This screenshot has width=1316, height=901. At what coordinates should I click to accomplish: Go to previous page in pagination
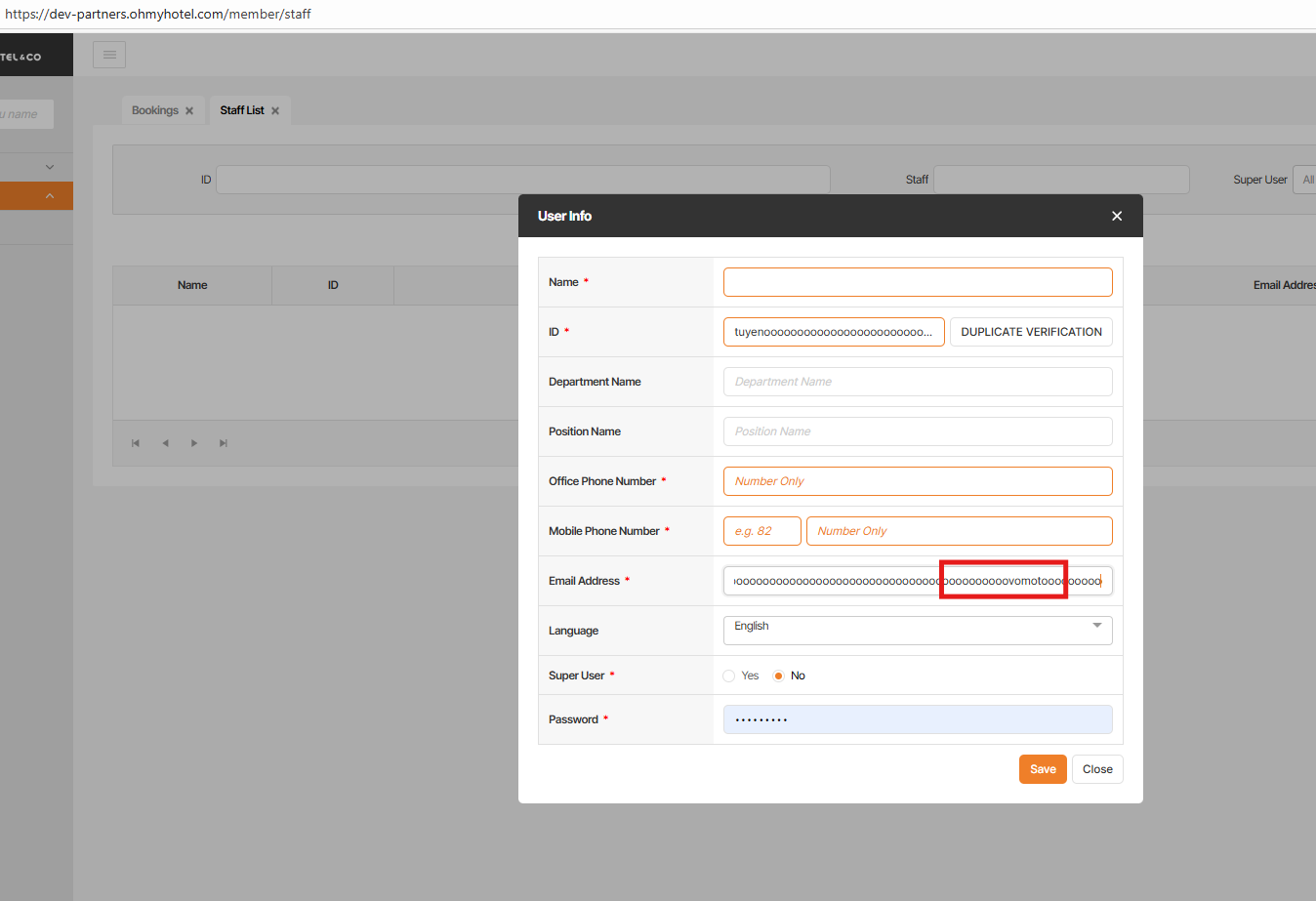pos(165,443)
